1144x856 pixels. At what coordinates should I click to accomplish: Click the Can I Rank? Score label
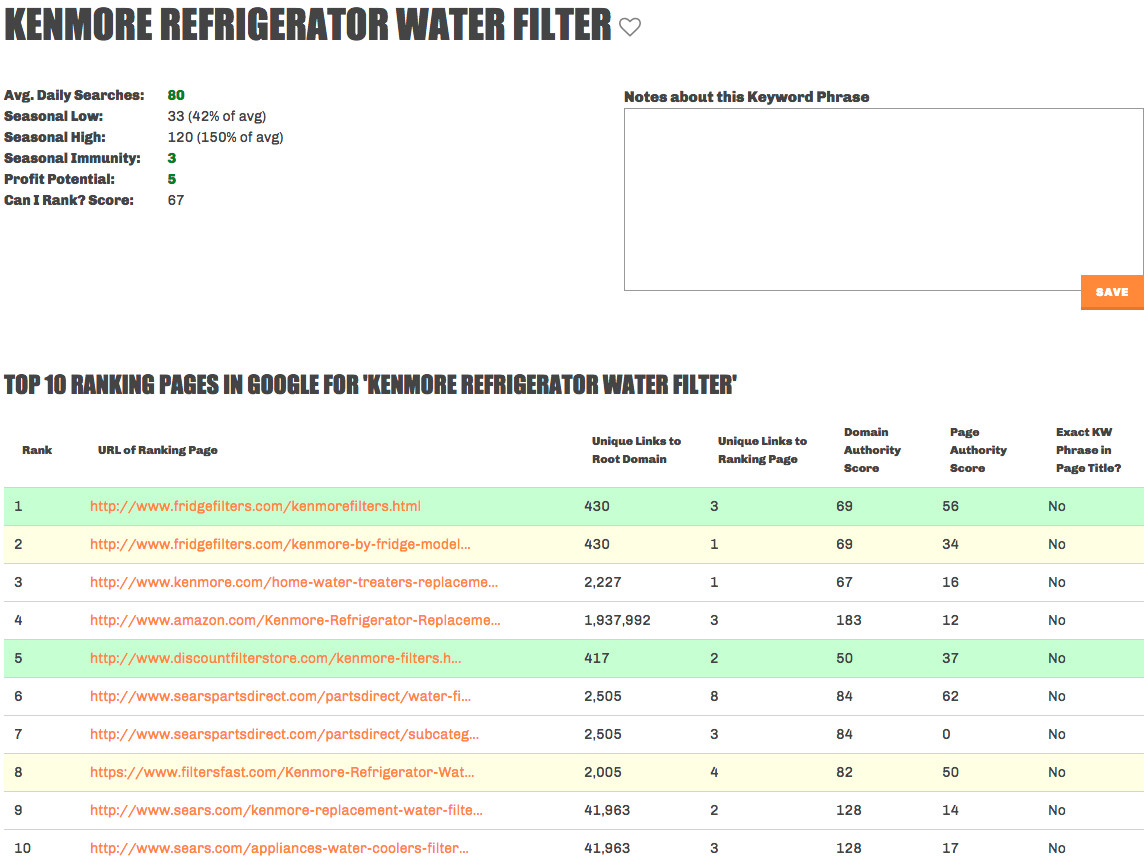pos(69,201)
